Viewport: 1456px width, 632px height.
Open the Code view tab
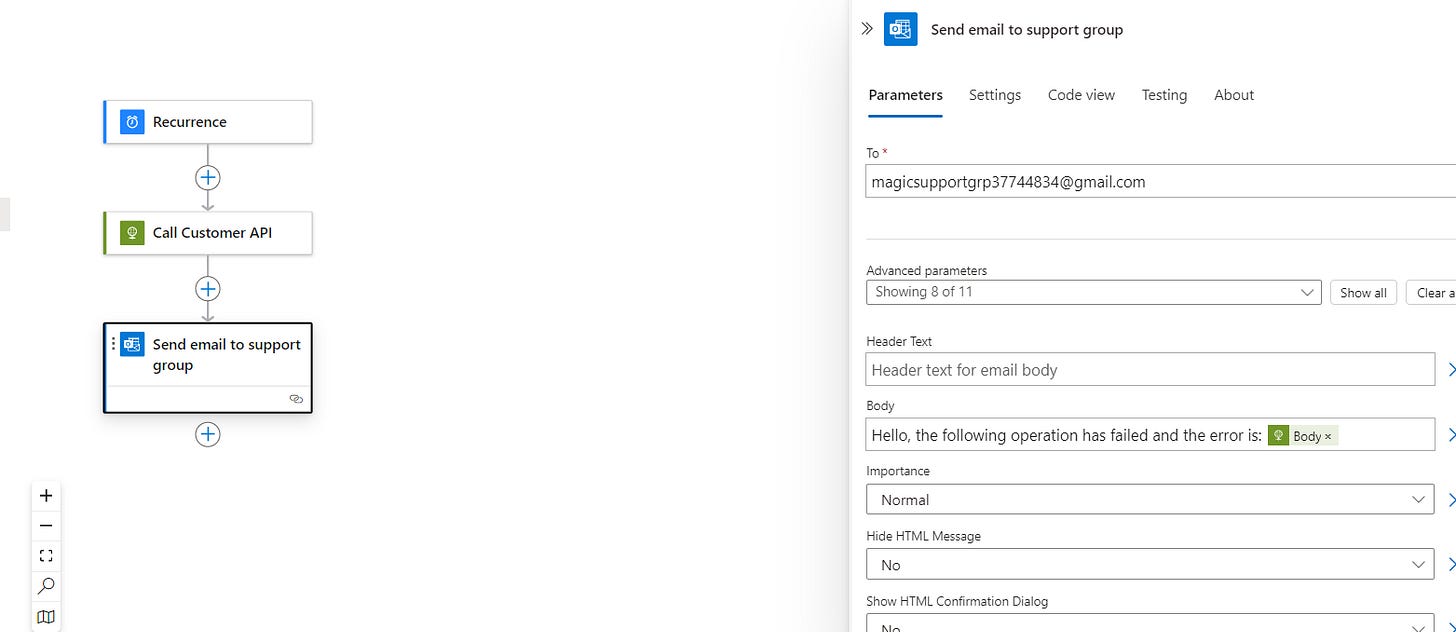point(1080,94)
